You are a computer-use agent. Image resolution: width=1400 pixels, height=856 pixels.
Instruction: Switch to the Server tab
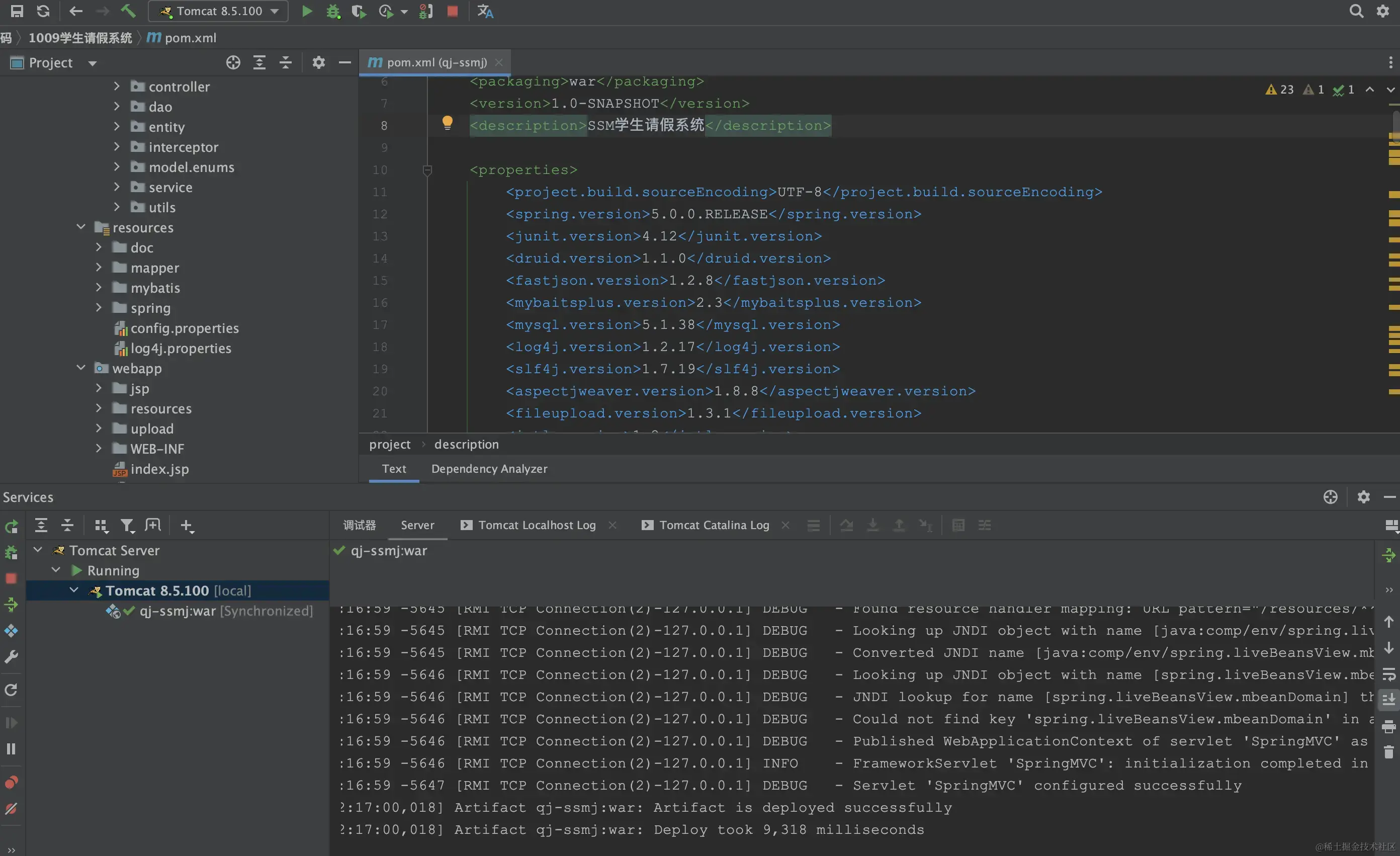(417, 525)
